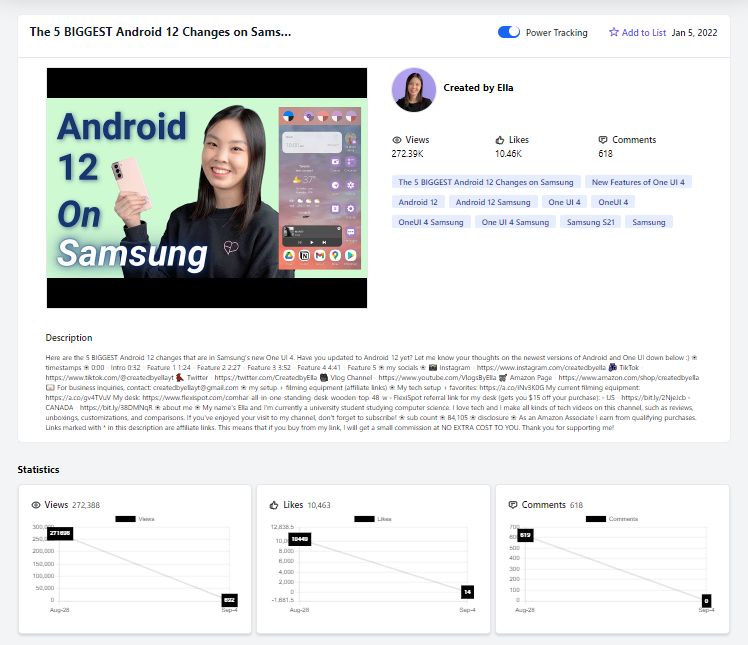Click the Likes thumbs-up icon above 10.46K
Viewport: 748px width, 645px height.
pyautogui.click(x=499, y=140)
